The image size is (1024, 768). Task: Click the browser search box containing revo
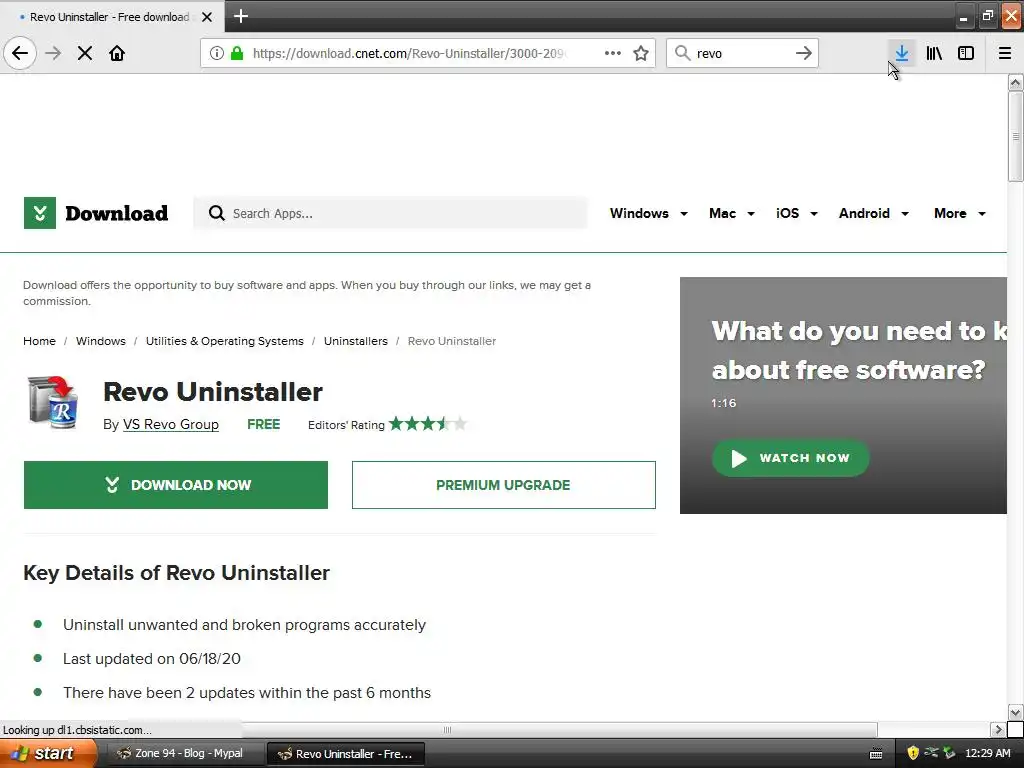742,53
